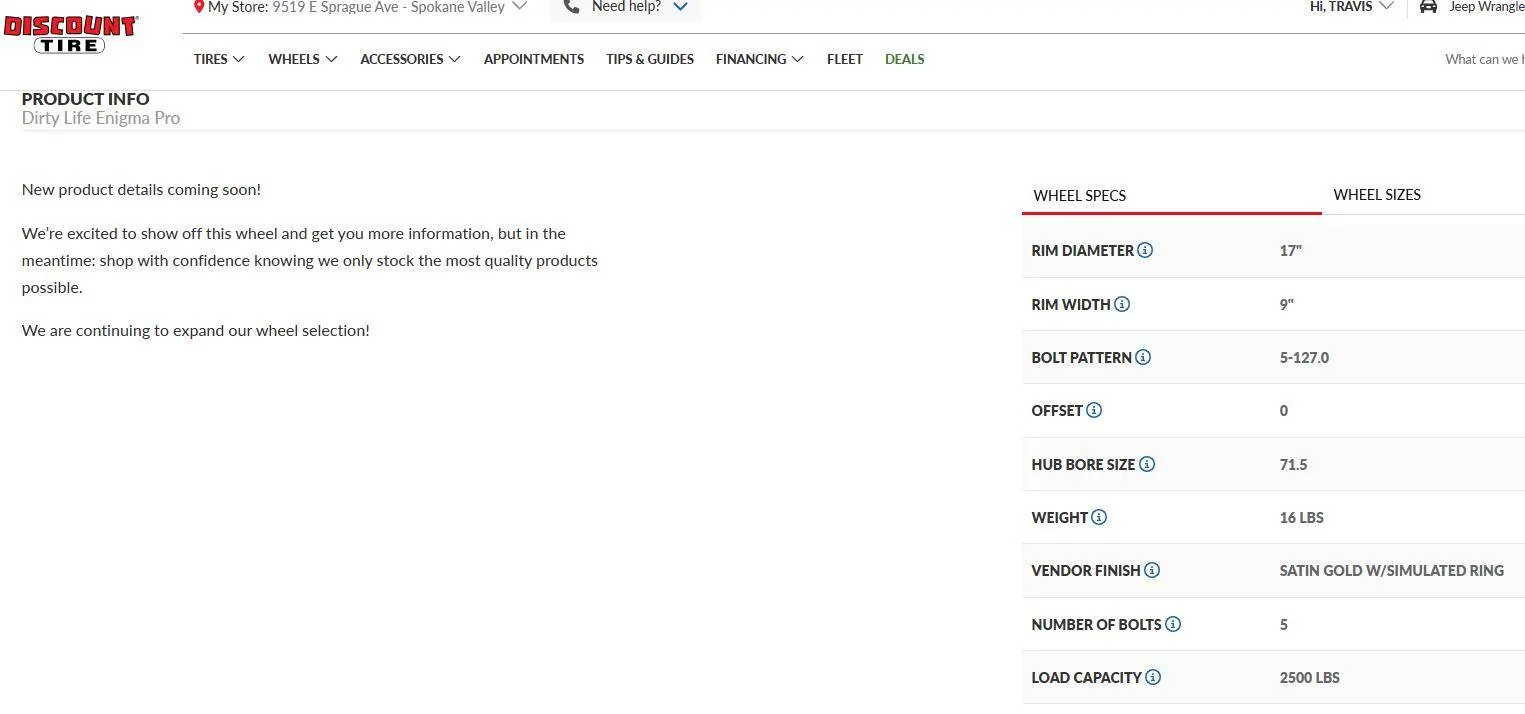
Task: Click the phone icon beside Need help
Action: pos(571,6)
